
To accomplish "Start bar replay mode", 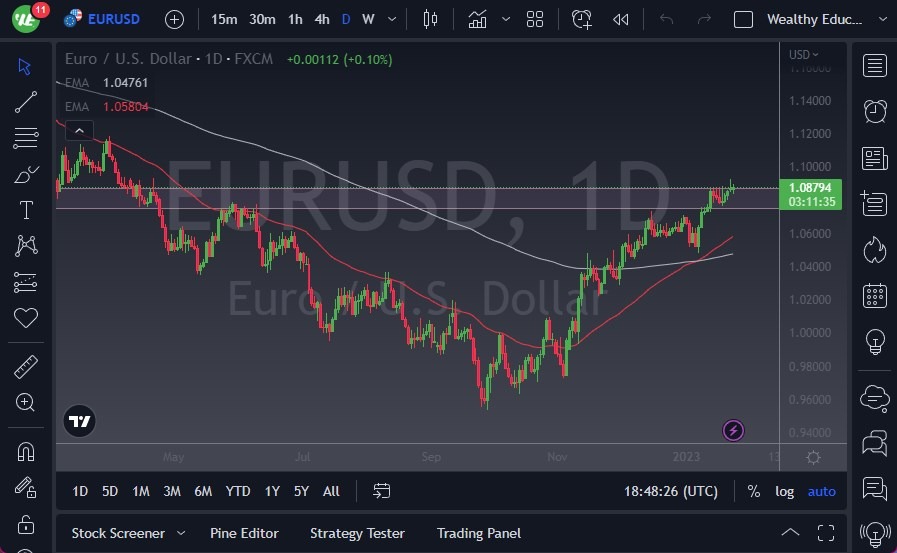I will [621, 19].
